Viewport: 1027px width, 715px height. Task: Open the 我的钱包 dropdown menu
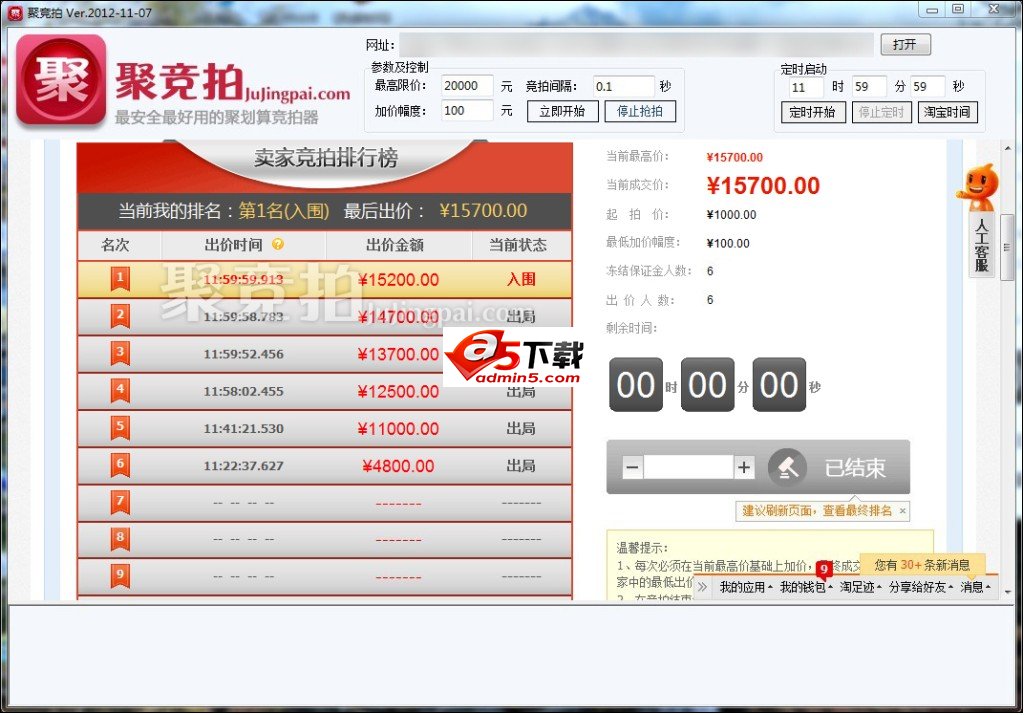[808, 588]
